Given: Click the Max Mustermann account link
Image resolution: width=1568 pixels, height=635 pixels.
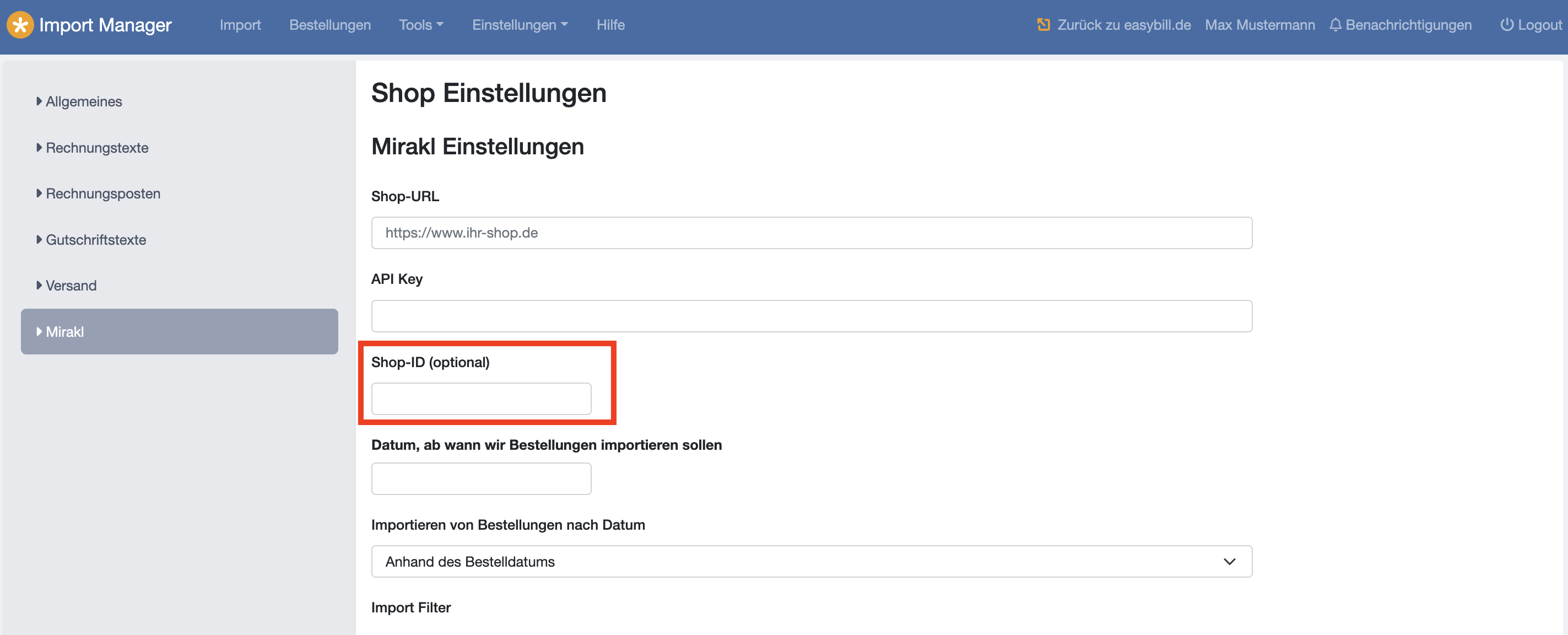Looking at the screenshot, I should (1259, 25).
